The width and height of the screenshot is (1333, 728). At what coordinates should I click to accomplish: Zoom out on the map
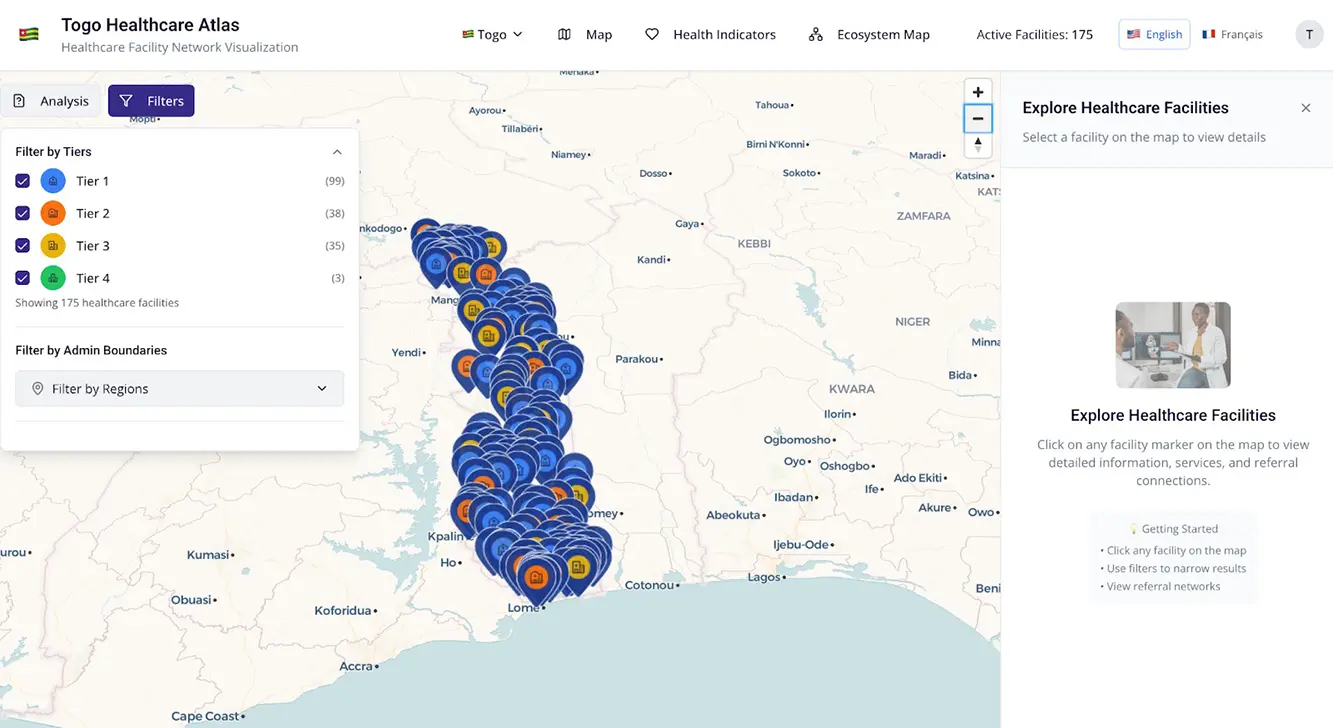click(977, 119)
